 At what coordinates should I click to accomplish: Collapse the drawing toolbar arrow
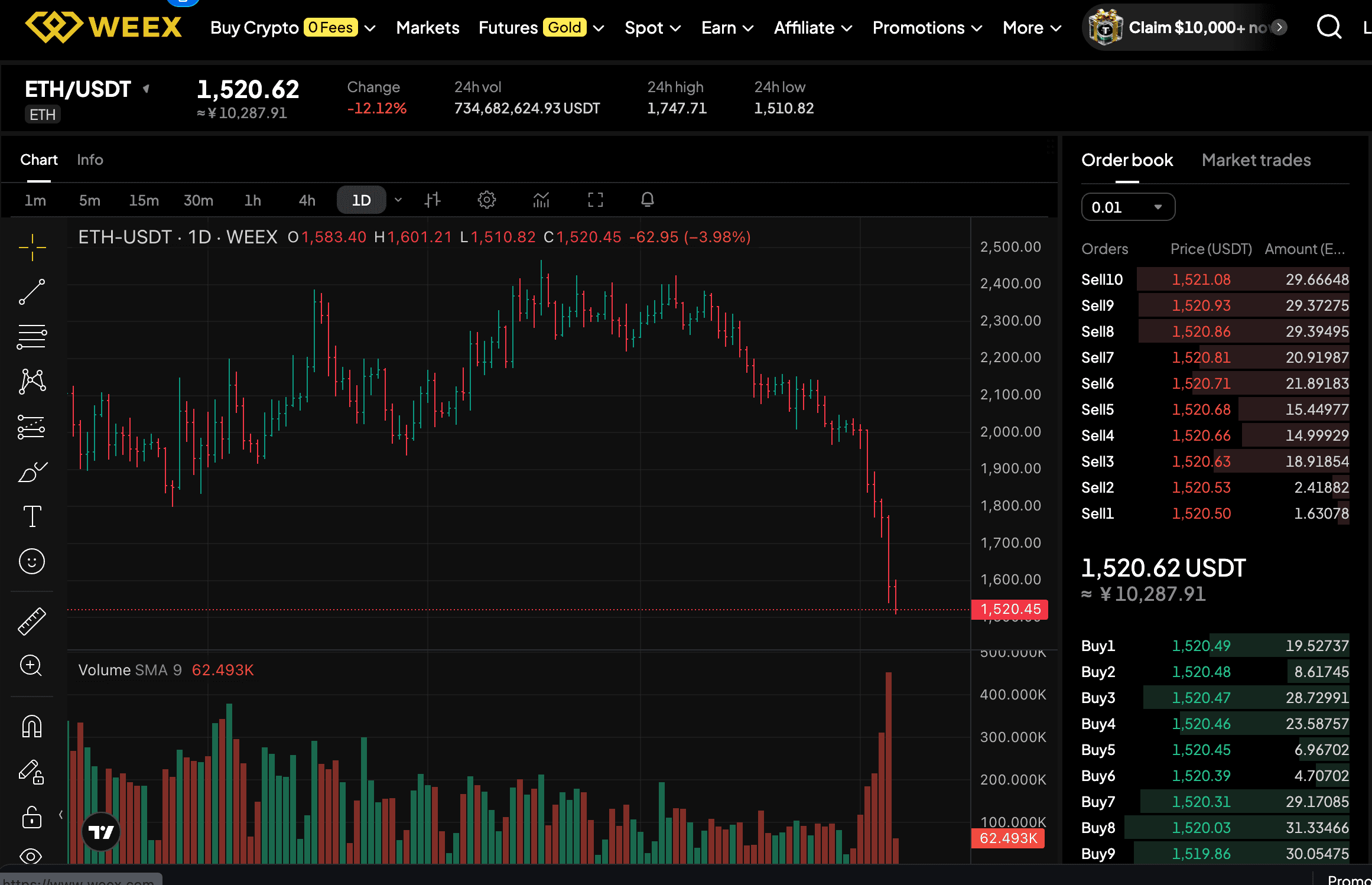tap(61, 815)
